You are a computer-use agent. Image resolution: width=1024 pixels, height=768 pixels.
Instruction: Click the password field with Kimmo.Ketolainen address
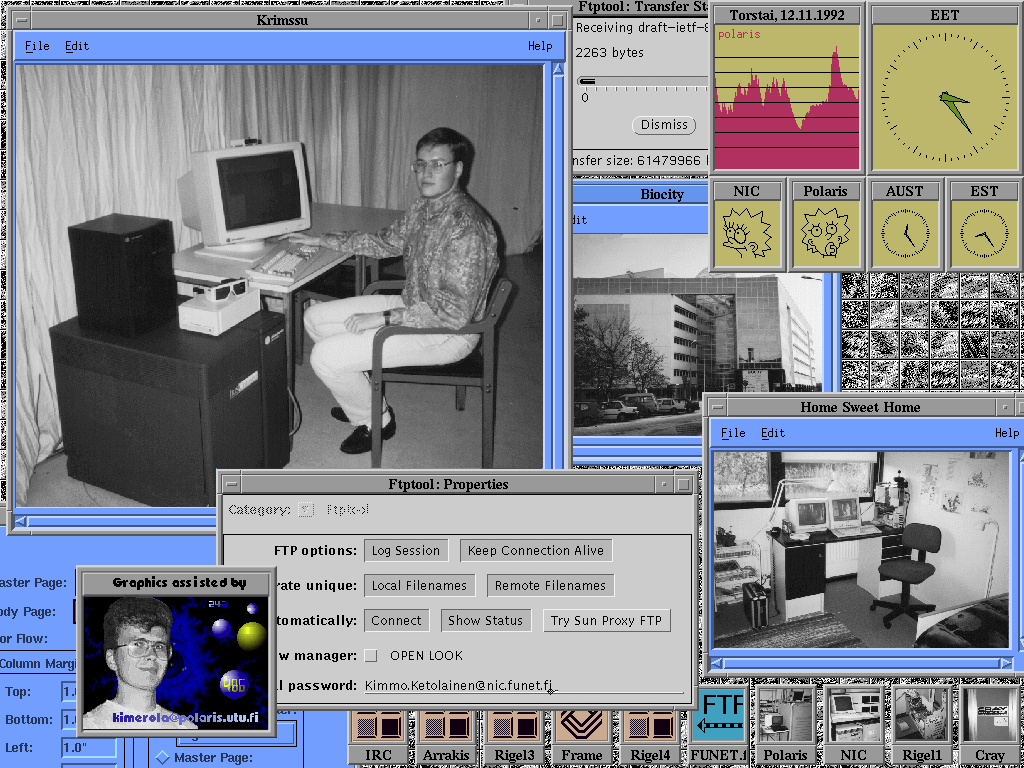(x=520, y=686)
